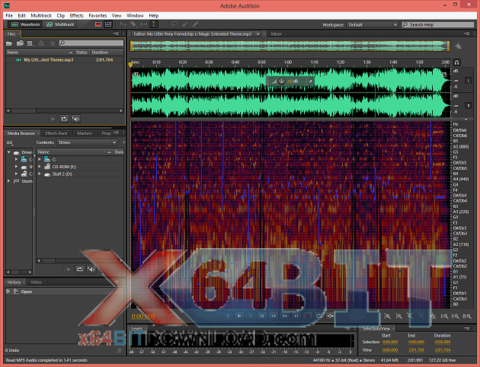Image resolution: width=480 pixels, height=367 pixels.
Task: Open the Window menu
Action: pyautogui.click(x=135, y=15)
